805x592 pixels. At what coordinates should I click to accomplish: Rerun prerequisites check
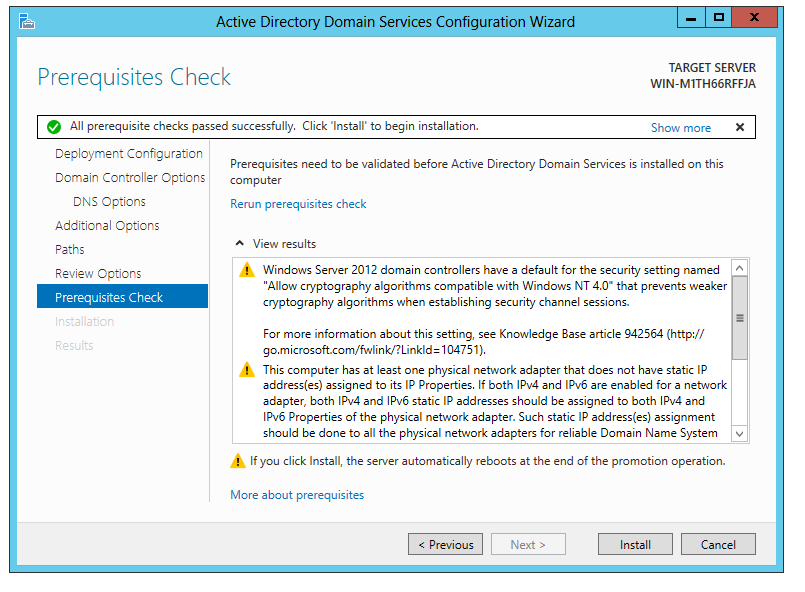coord(298,204)
